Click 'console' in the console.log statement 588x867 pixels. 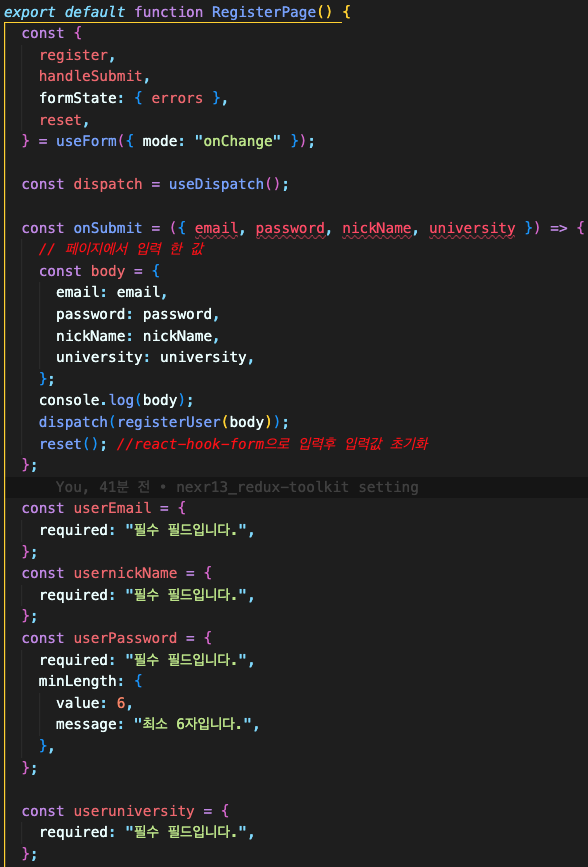pyautogui.click(x=69, y=400)
